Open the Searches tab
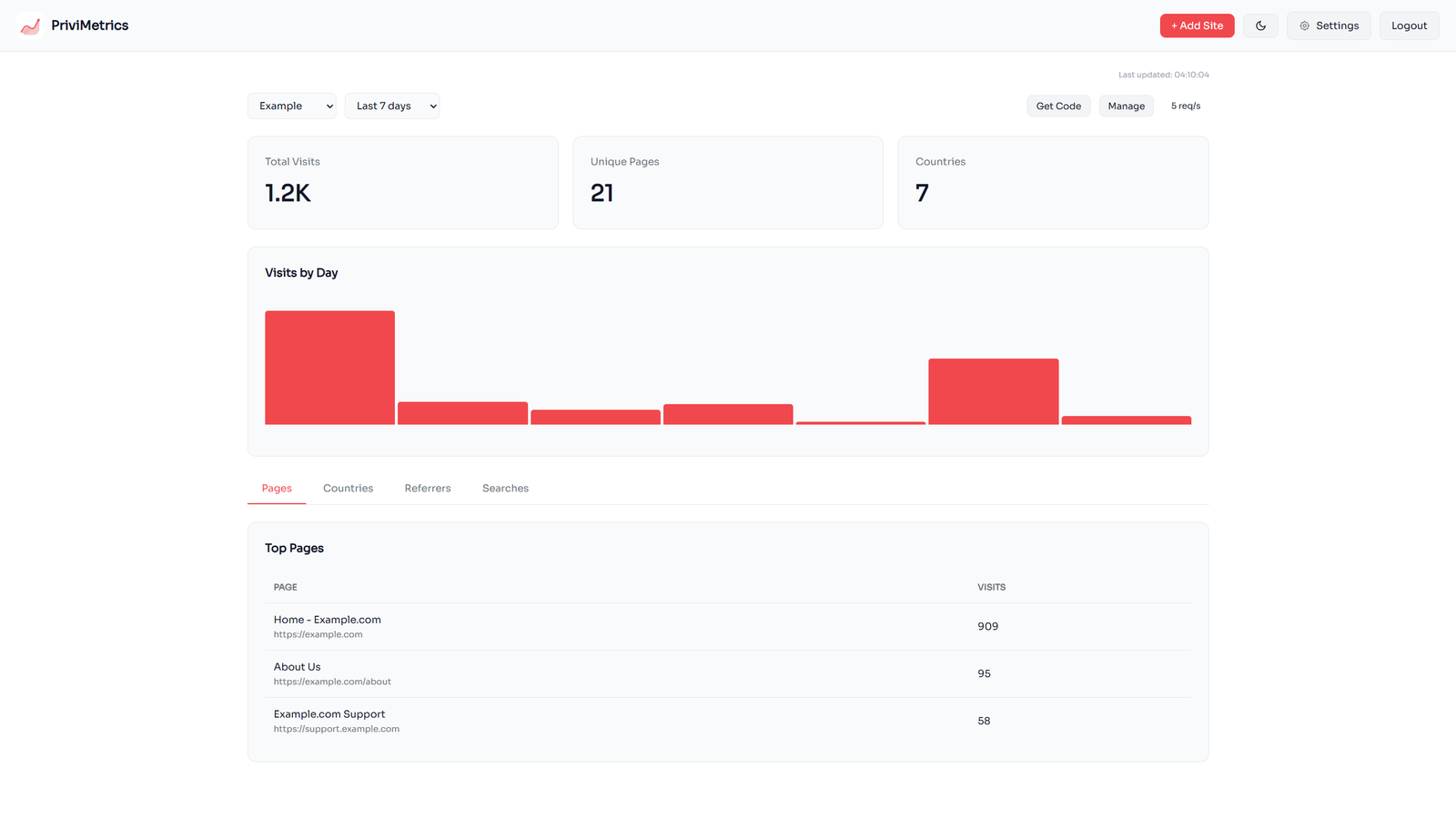Viewport: 1456px width, 819px height. click(x=505, y=489)
